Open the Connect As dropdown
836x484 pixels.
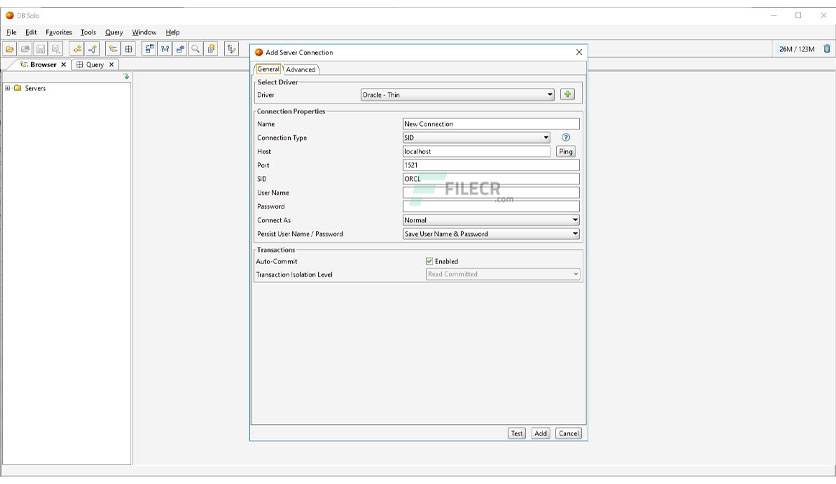coord(491,220)
